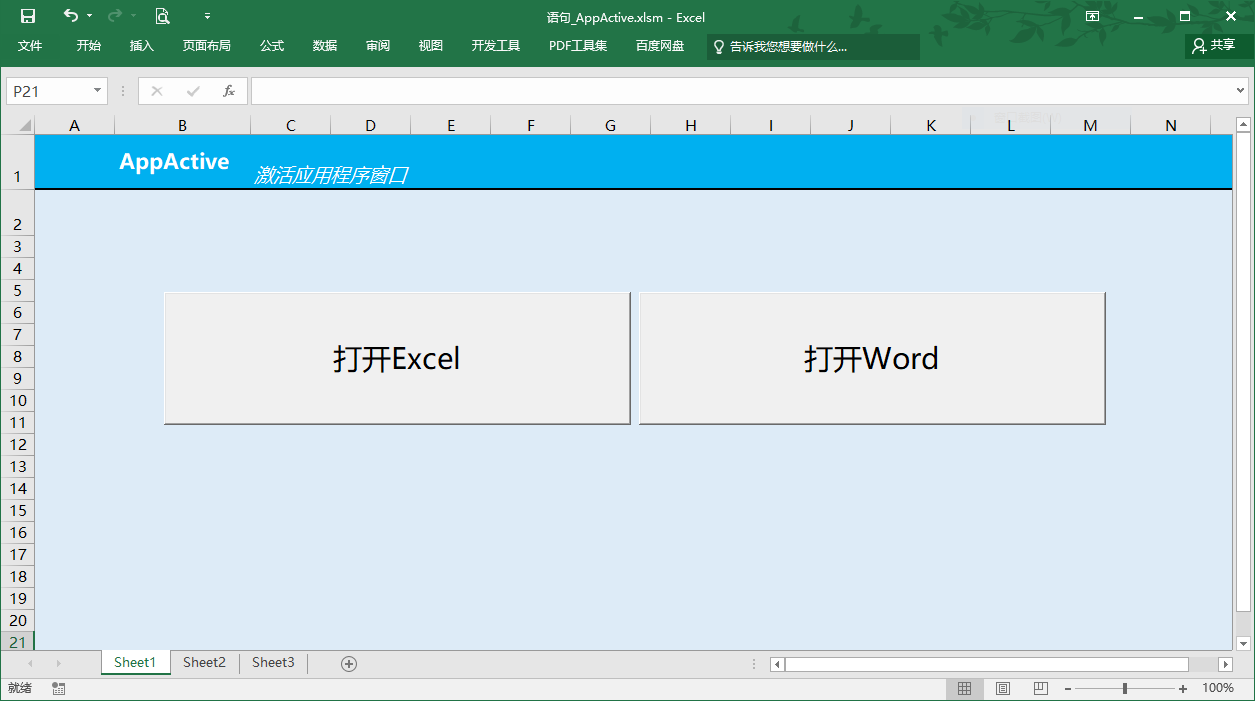Click the Name Box showing P21
This screenshot has width=1255, height=701.
click(49, 91)
